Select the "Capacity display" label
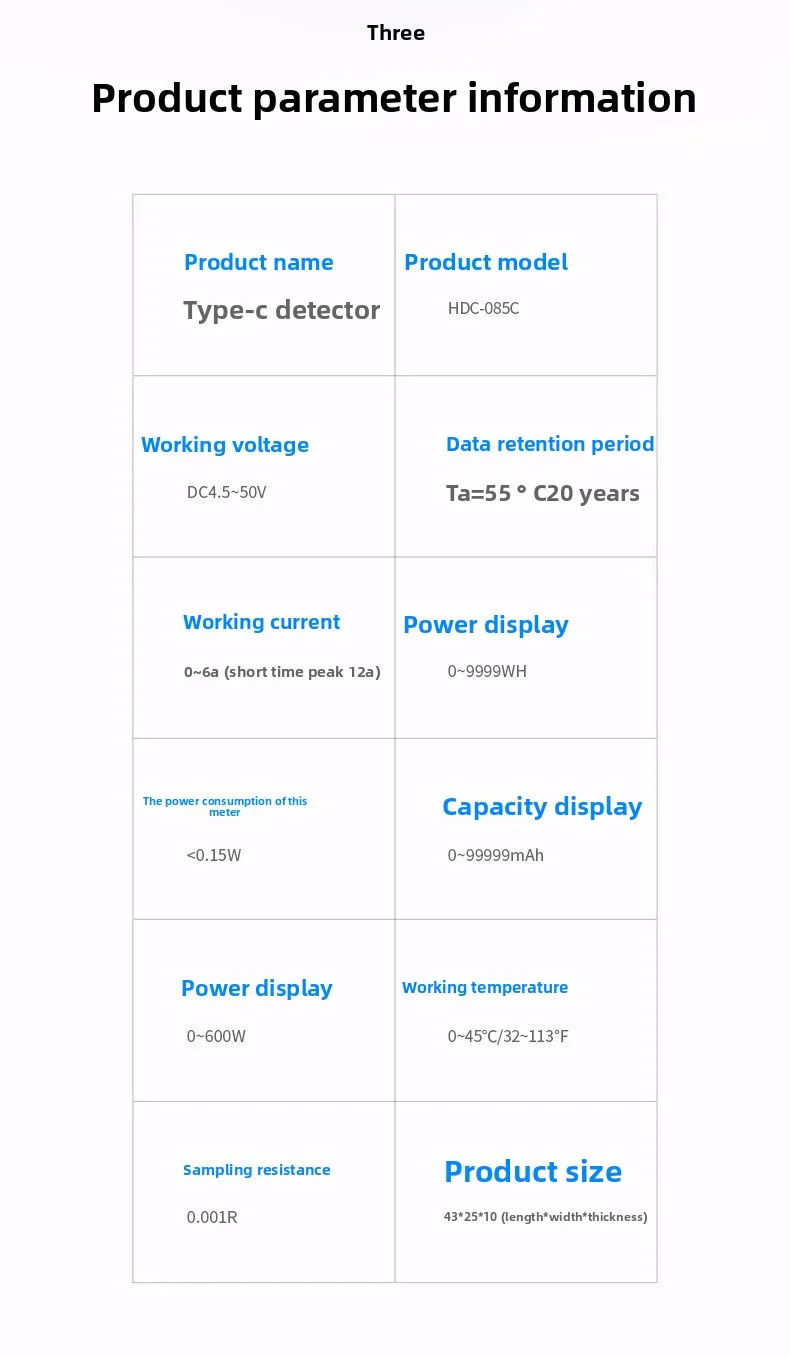 tap(542, 807)
